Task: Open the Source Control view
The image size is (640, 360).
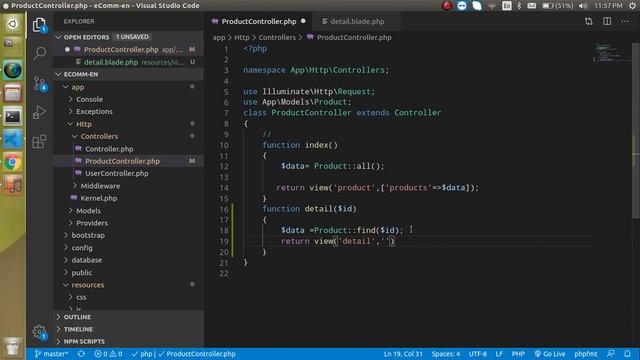Action: [x=40, y=84]
